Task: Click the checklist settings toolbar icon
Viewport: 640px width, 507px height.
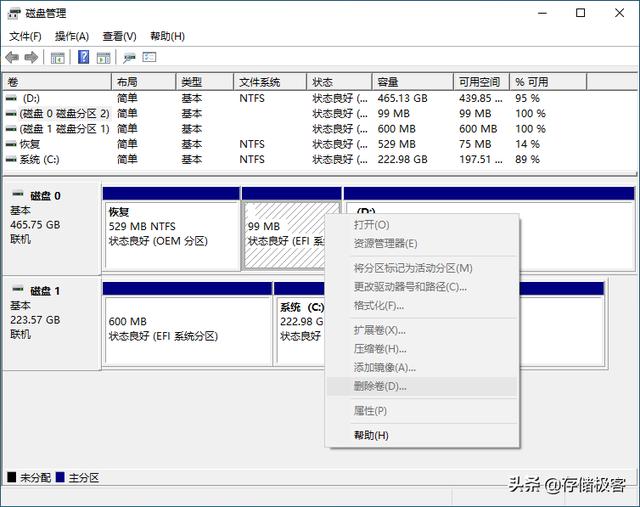Action: 149,57
